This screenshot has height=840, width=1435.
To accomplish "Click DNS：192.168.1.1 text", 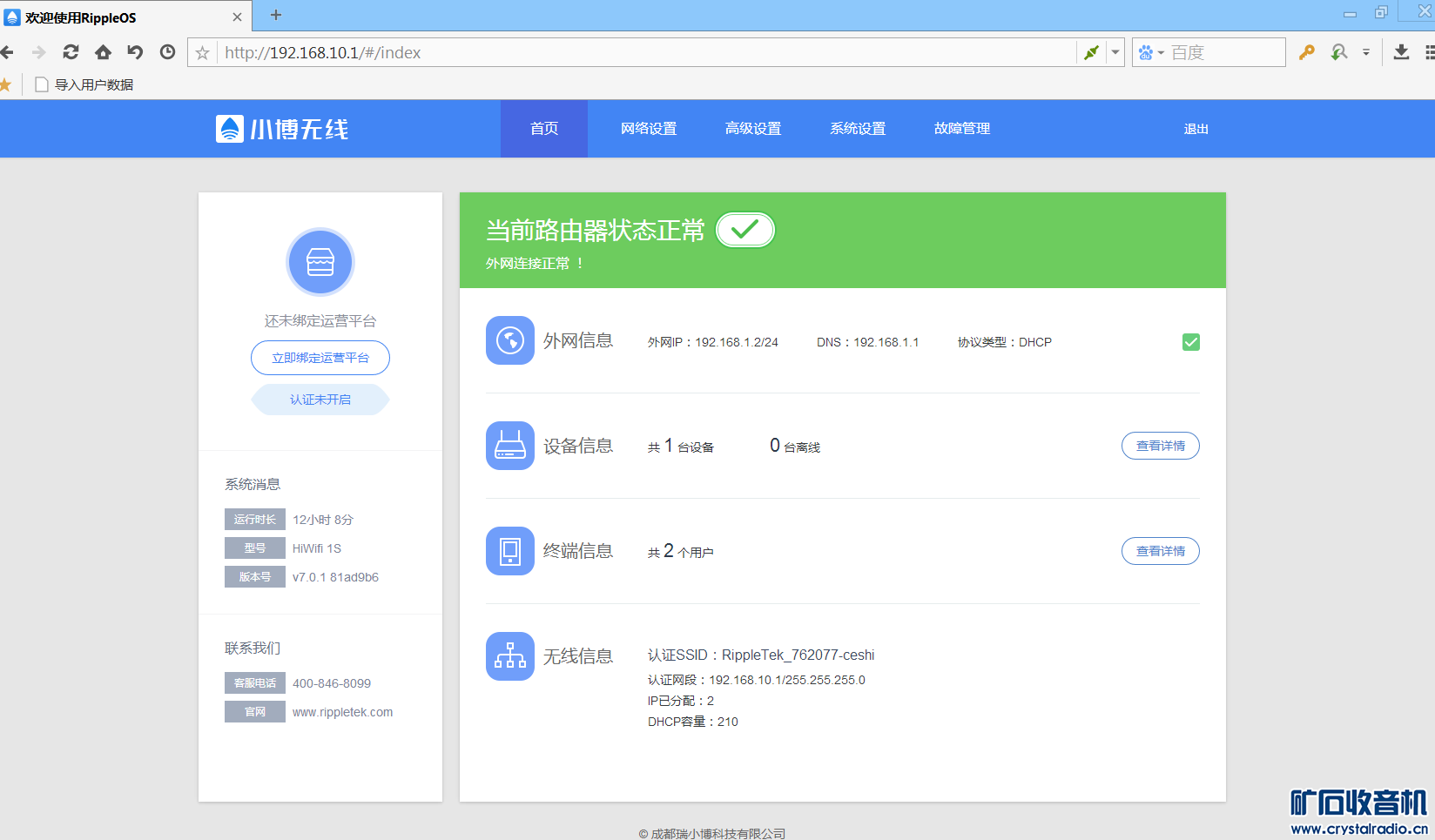I will coord(867,342).
